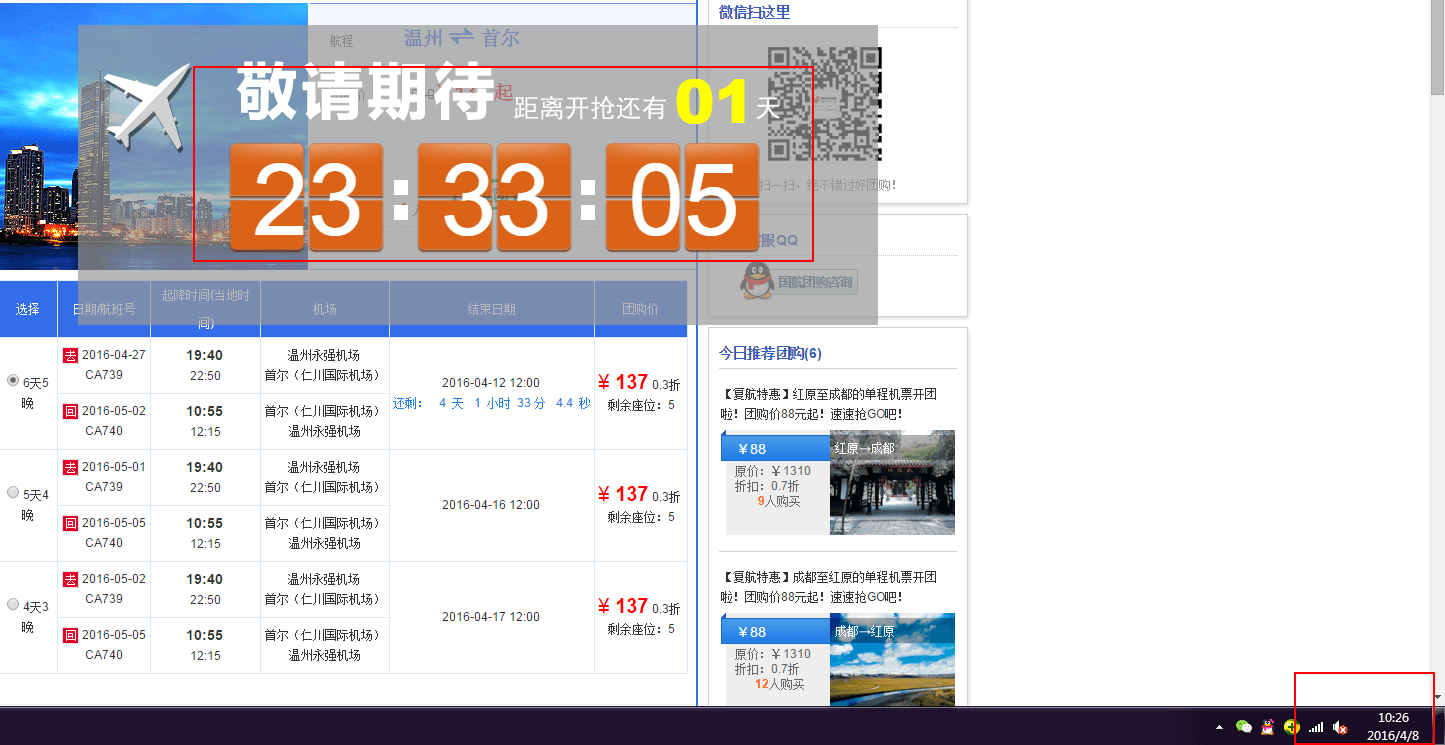The image size is (1445, 745).
Task: Click the 结束日期 column header
Action: pyautogui.click(x=491, y=309)
